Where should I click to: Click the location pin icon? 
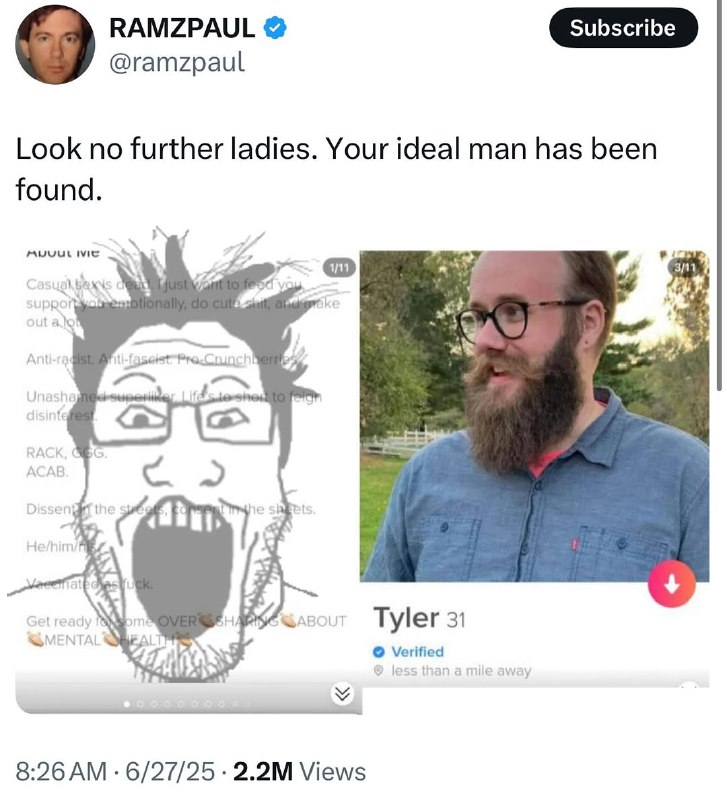pos(378,670)
